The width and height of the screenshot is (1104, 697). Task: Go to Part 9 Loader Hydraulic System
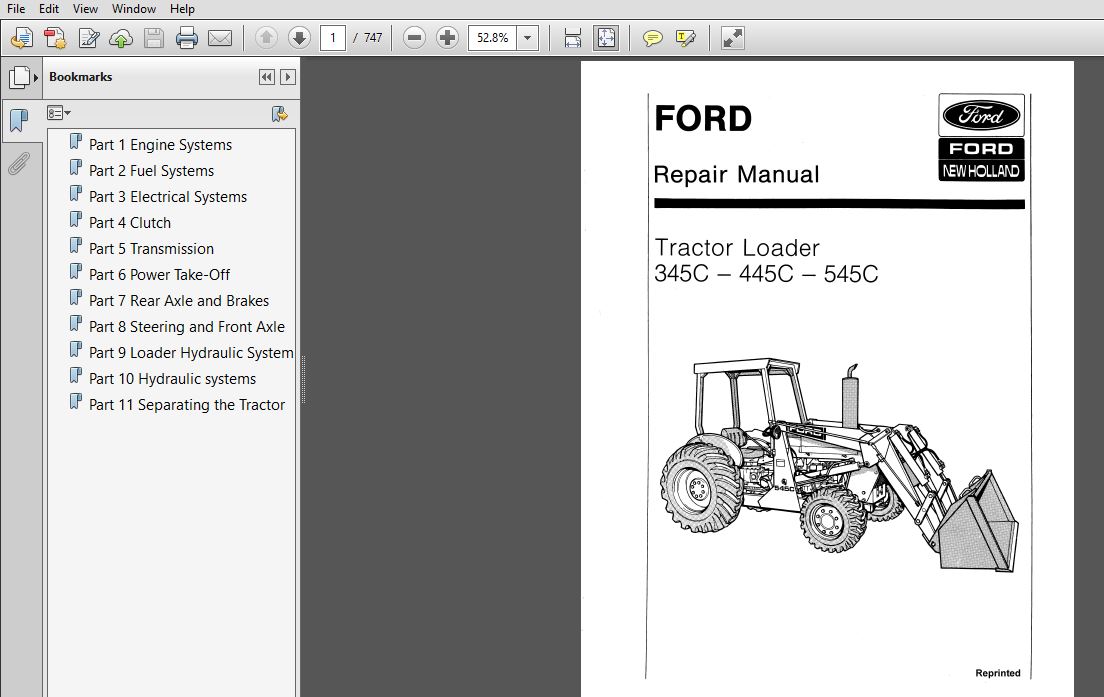point(191,353)
